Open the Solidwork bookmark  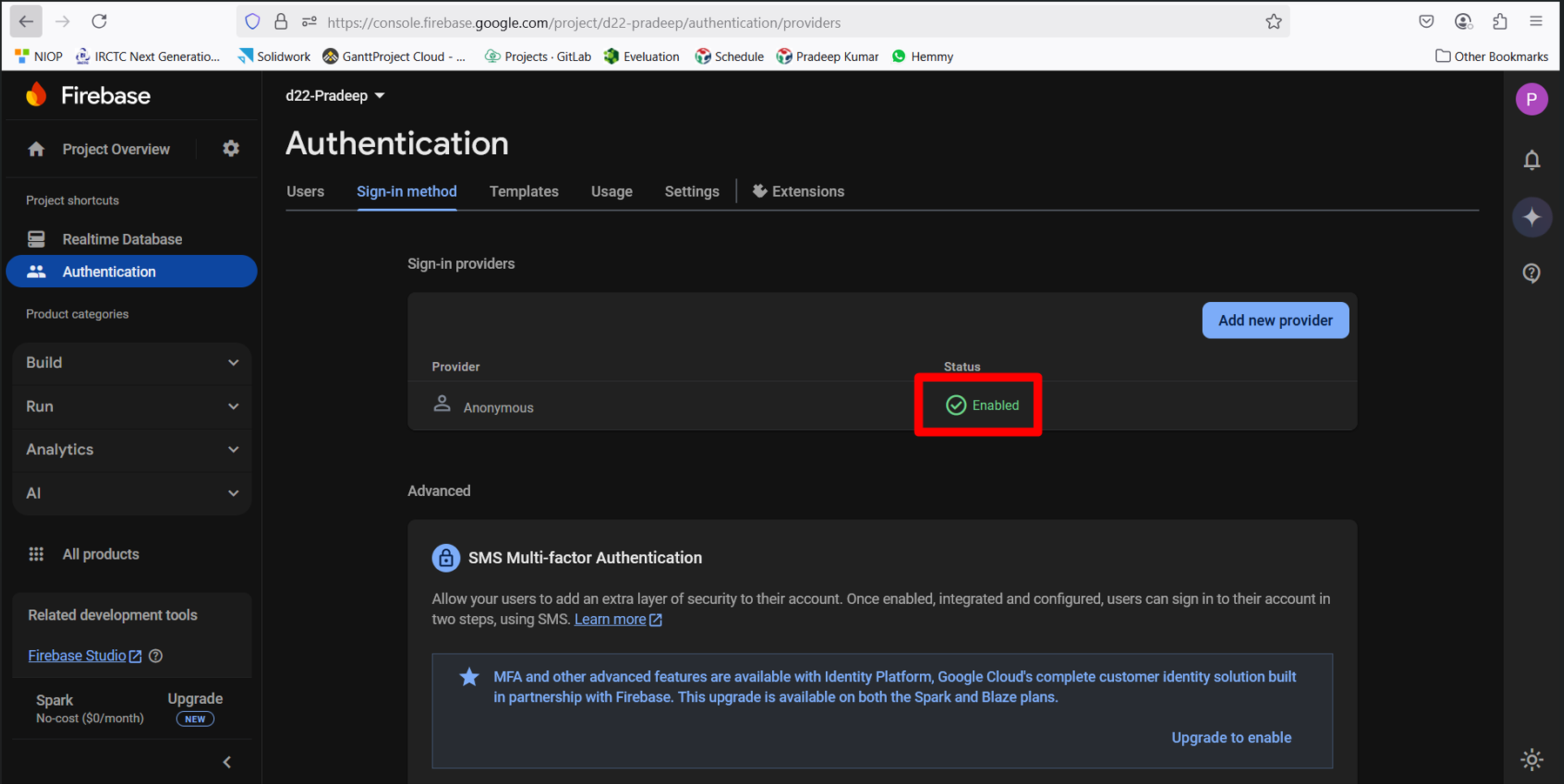[274, 57]
